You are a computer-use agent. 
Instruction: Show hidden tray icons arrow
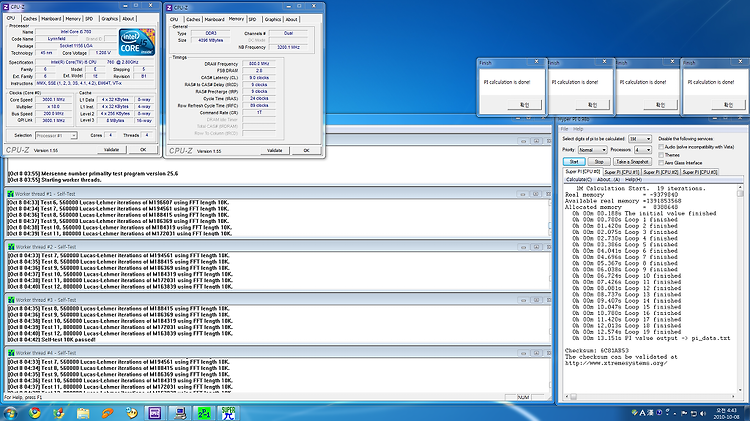click(x=675, y=413)
